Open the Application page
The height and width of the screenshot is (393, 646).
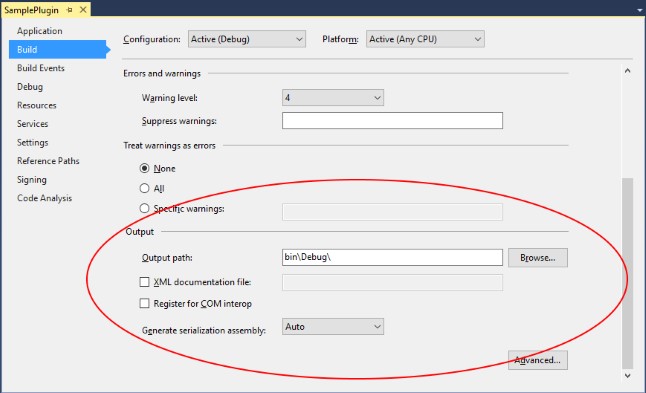[x=40, y=31]
